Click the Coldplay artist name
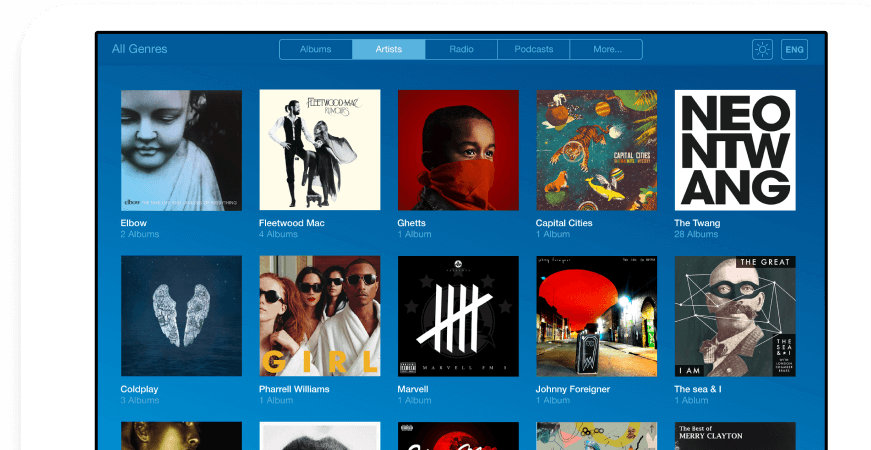 point(139,389)
